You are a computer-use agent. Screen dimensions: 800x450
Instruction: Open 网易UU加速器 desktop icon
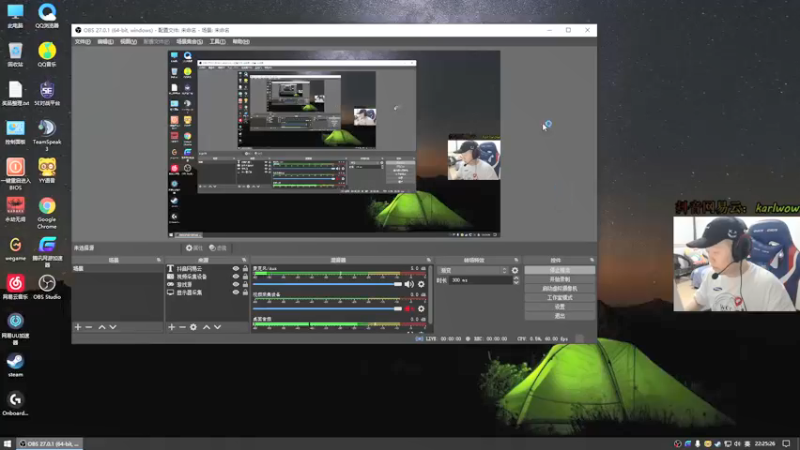click(15, 329)
